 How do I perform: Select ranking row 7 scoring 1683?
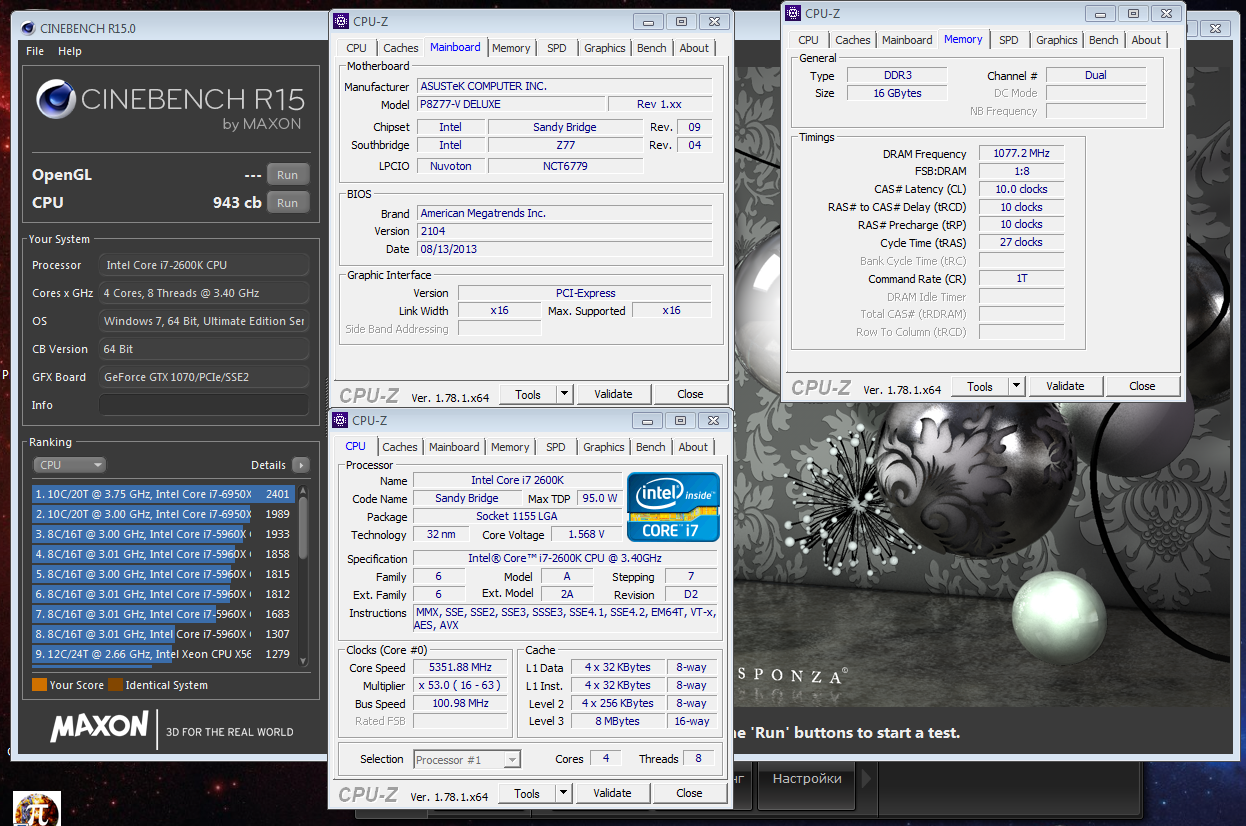tap(164, 614)
